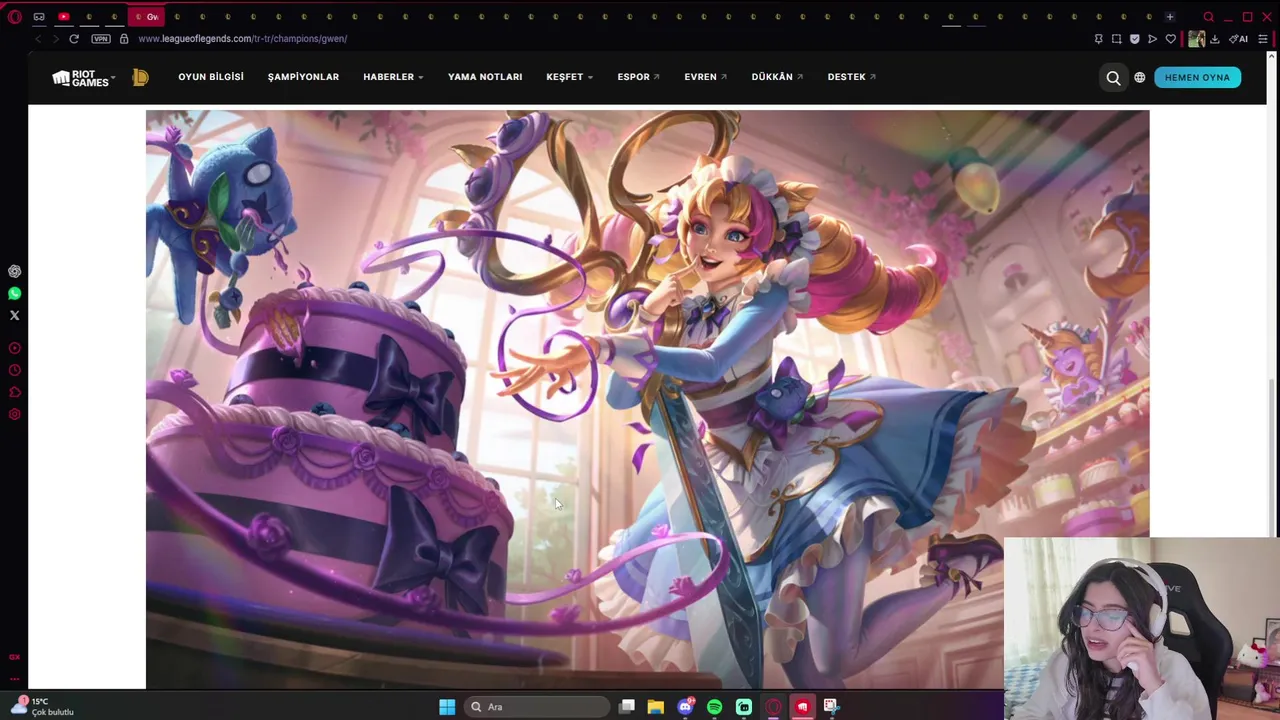The image size is (1280, 720).
Task: Click the Gwen Cafe Cuties splash image
Action: click(647, 399)
